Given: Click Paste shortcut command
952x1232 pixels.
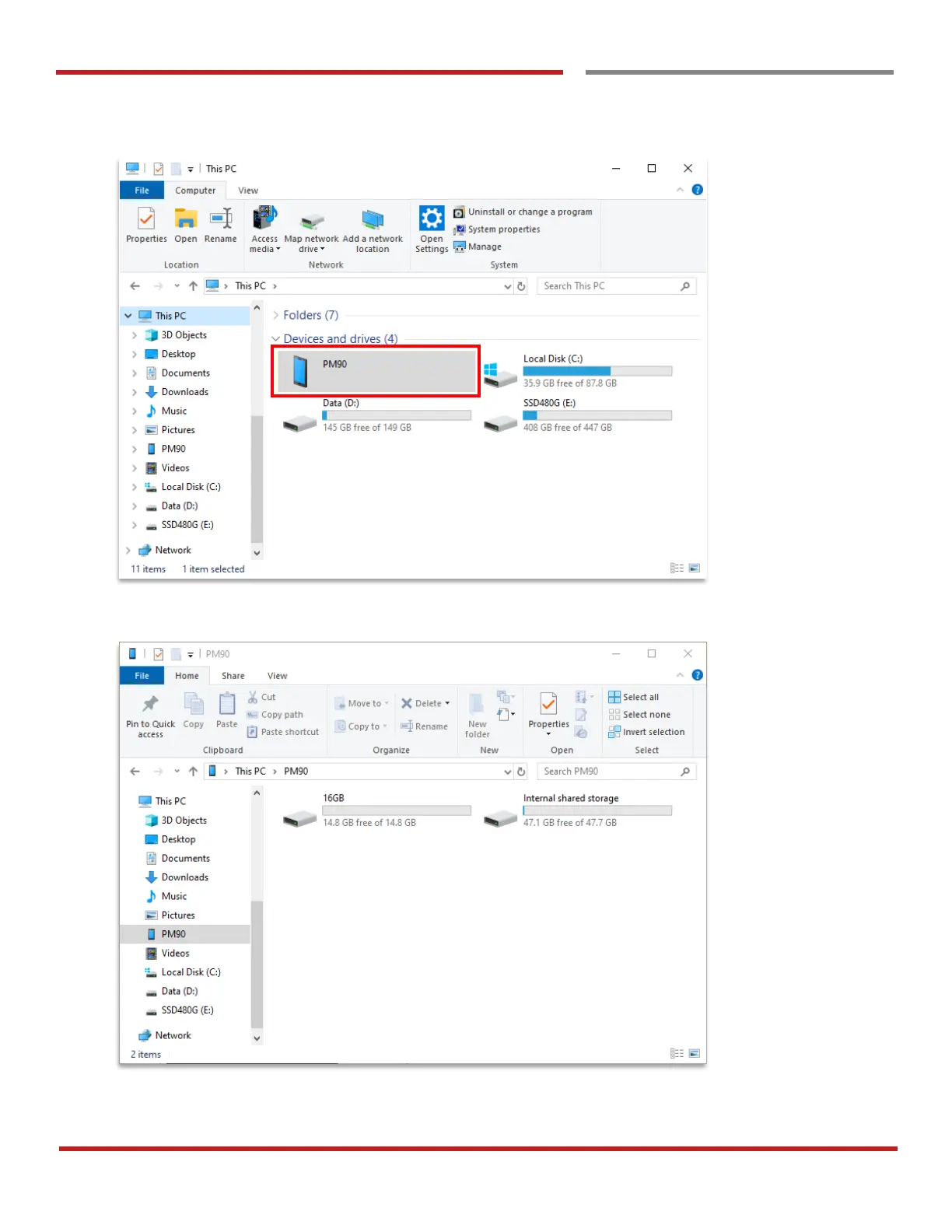Looking at the screenshot, I should (x=283, y=732).
